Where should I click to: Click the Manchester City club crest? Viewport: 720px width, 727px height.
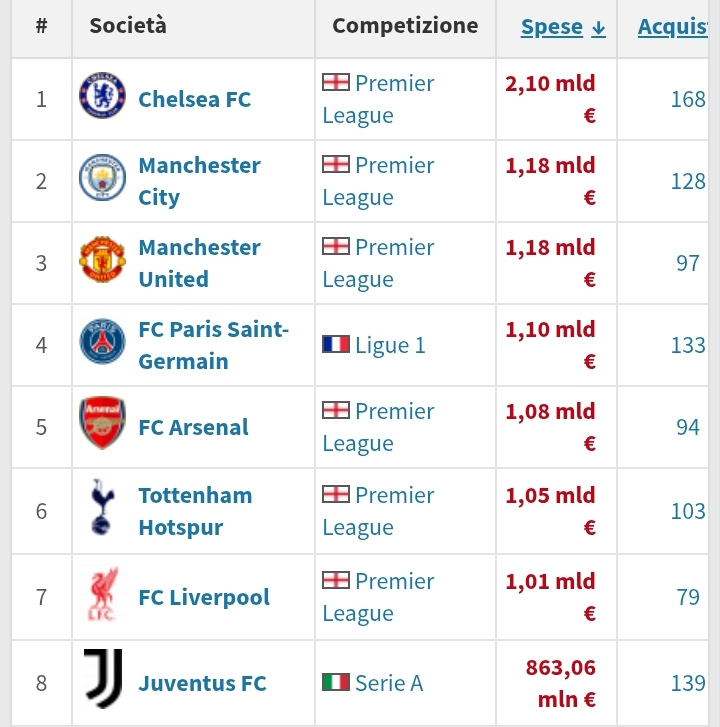(x=103, y=180)
